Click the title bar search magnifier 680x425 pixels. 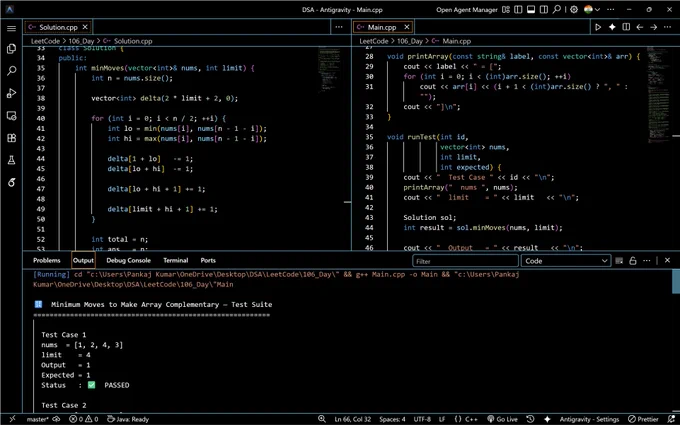coord(557,9)
